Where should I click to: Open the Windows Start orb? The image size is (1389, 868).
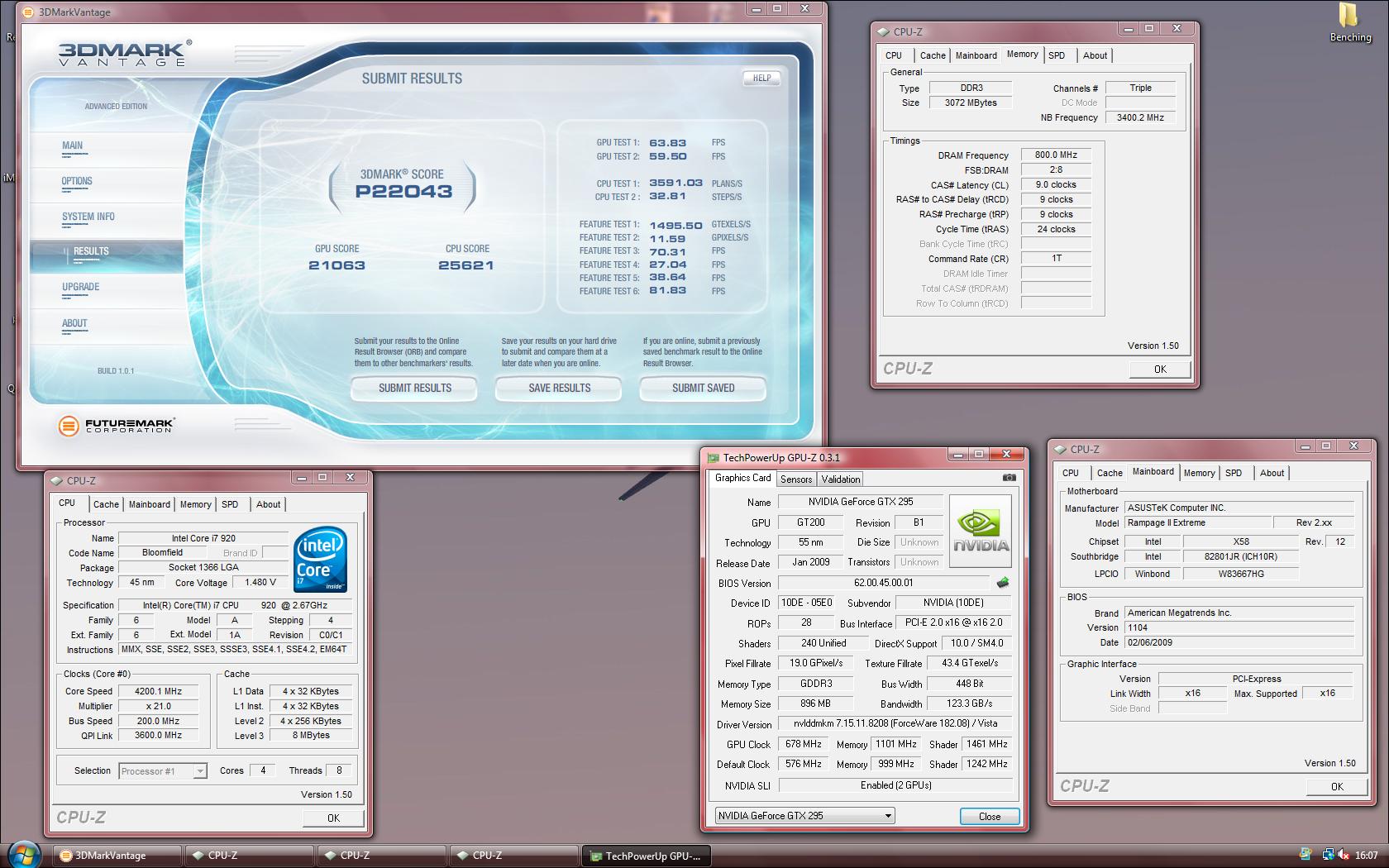click(23, 854)
